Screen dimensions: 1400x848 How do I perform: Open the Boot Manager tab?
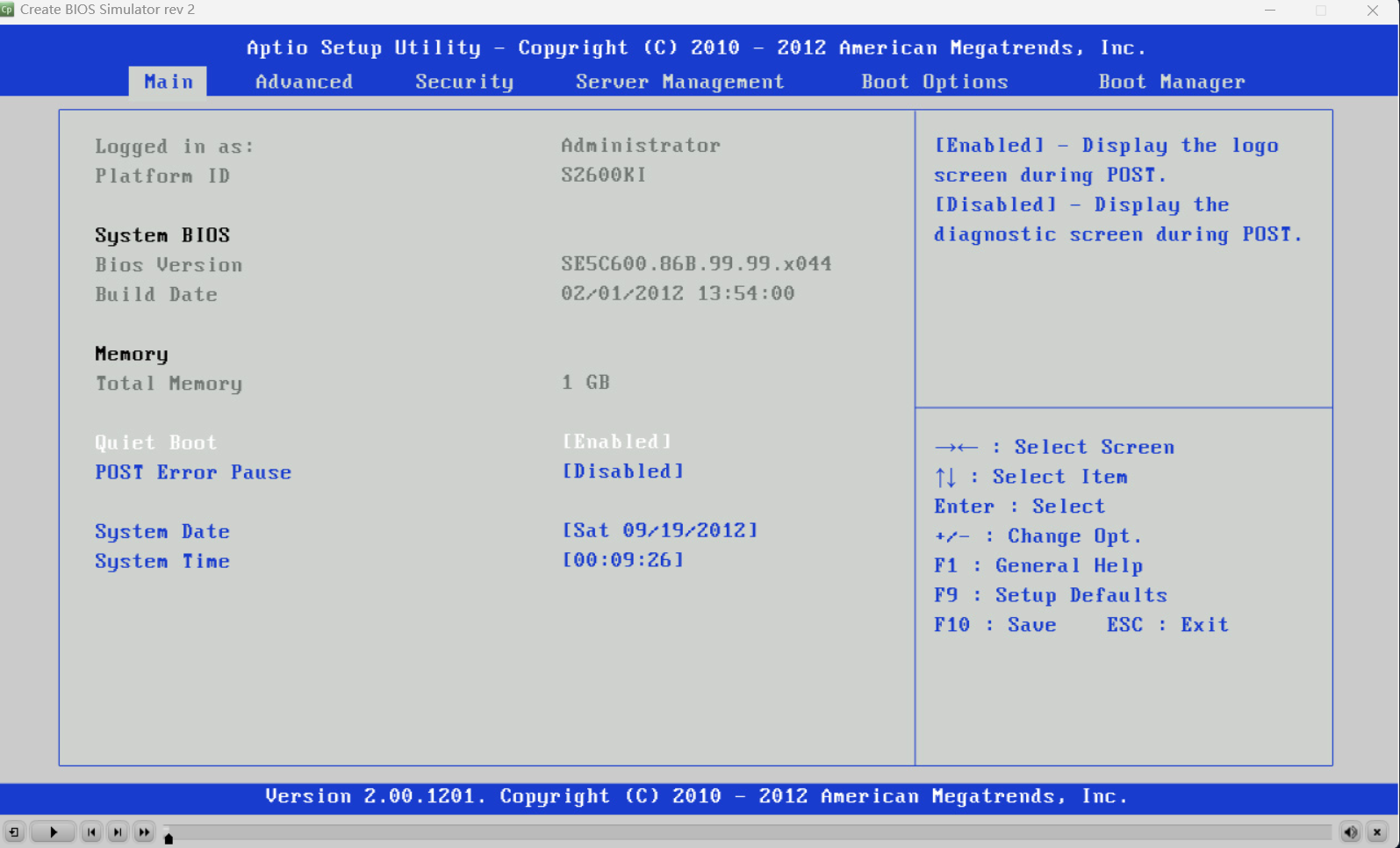(x=1172, y=82)
